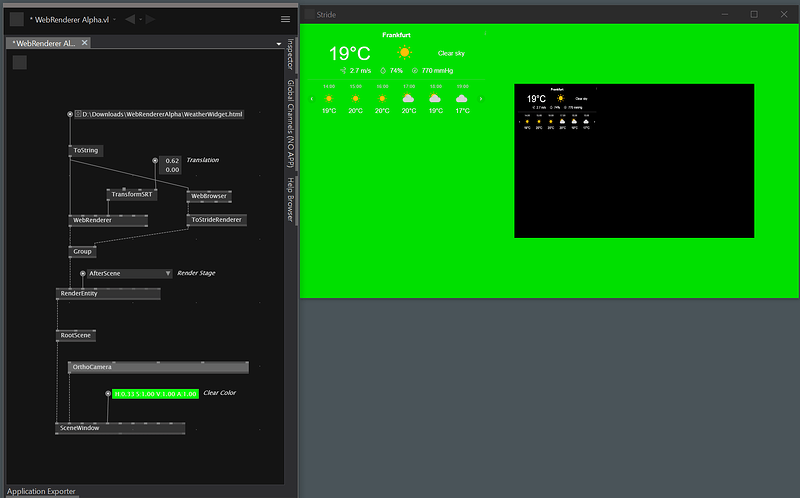Click the 74% humidity reading

[x=396, y=71]
